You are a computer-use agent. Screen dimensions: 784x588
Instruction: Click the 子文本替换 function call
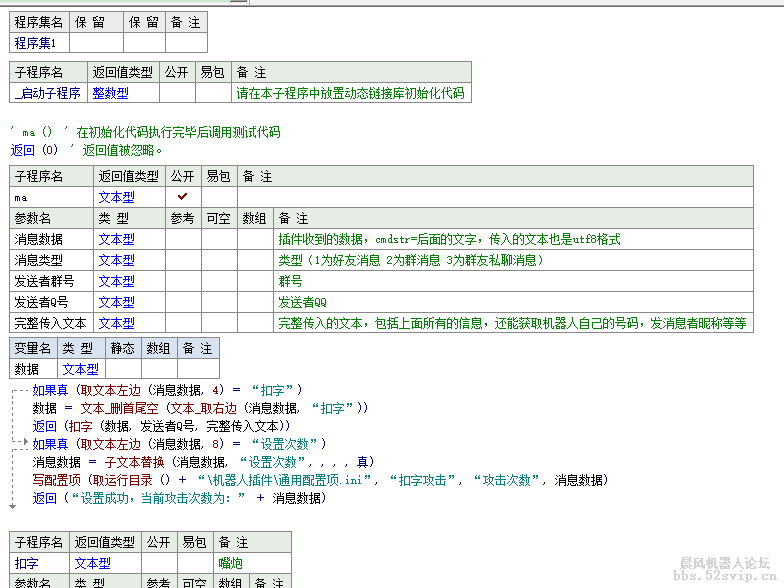pyautogui.click(x=134, y=462)
